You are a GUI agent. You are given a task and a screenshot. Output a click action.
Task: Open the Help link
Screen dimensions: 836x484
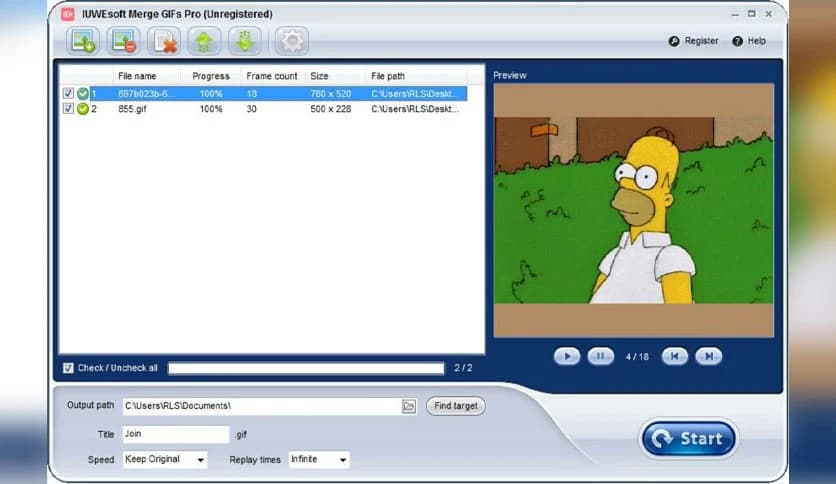pos(757,41)
